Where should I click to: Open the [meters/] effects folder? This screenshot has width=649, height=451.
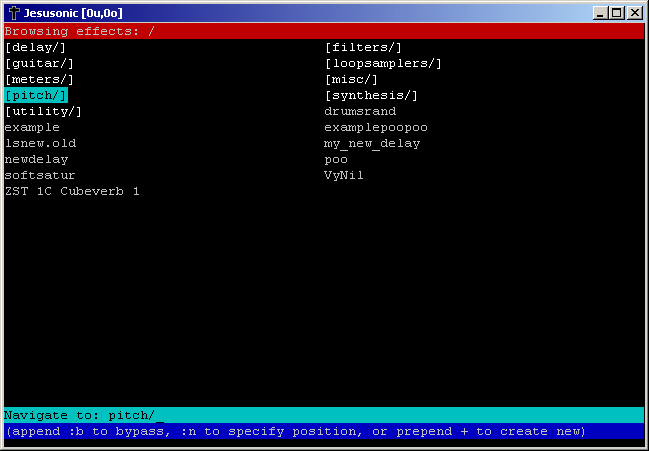(x=40, y=79)
